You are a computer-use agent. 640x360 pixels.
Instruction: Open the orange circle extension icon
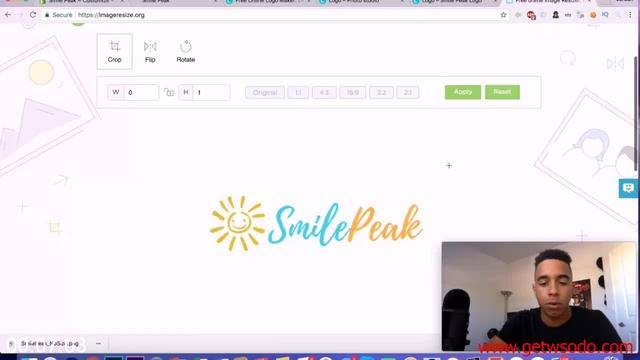click(593, 15)
